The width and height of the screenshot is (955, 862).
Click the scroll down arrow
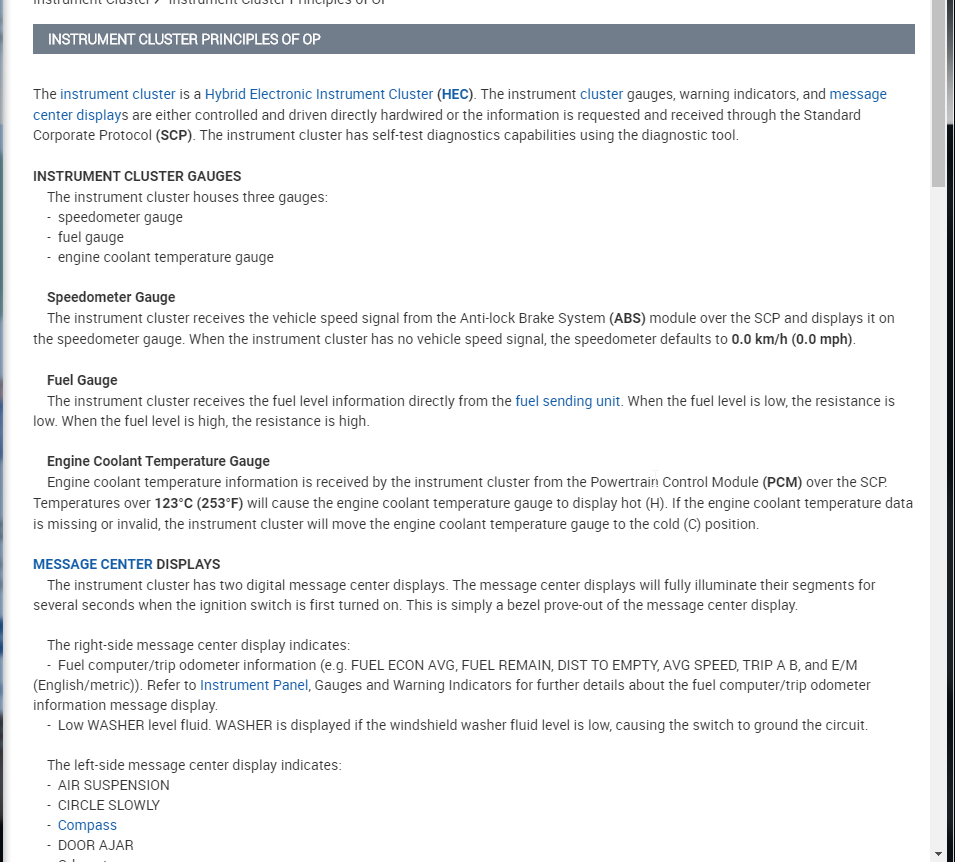(x=937, y=853)
